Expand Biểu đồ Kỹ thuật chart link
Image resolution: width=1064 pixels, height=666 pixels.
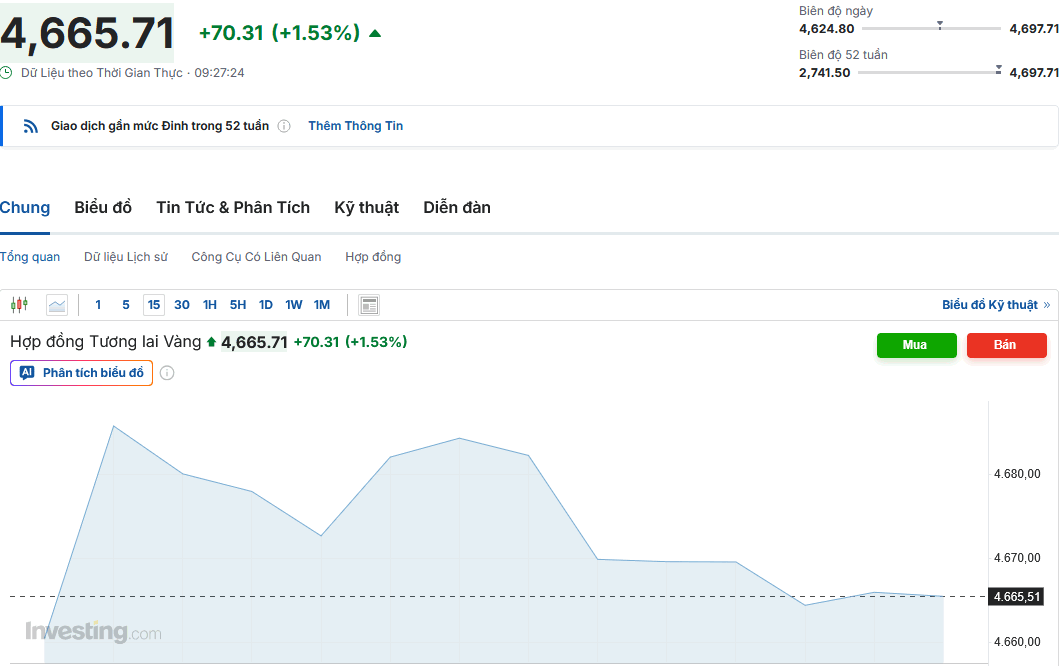[995, 305]
